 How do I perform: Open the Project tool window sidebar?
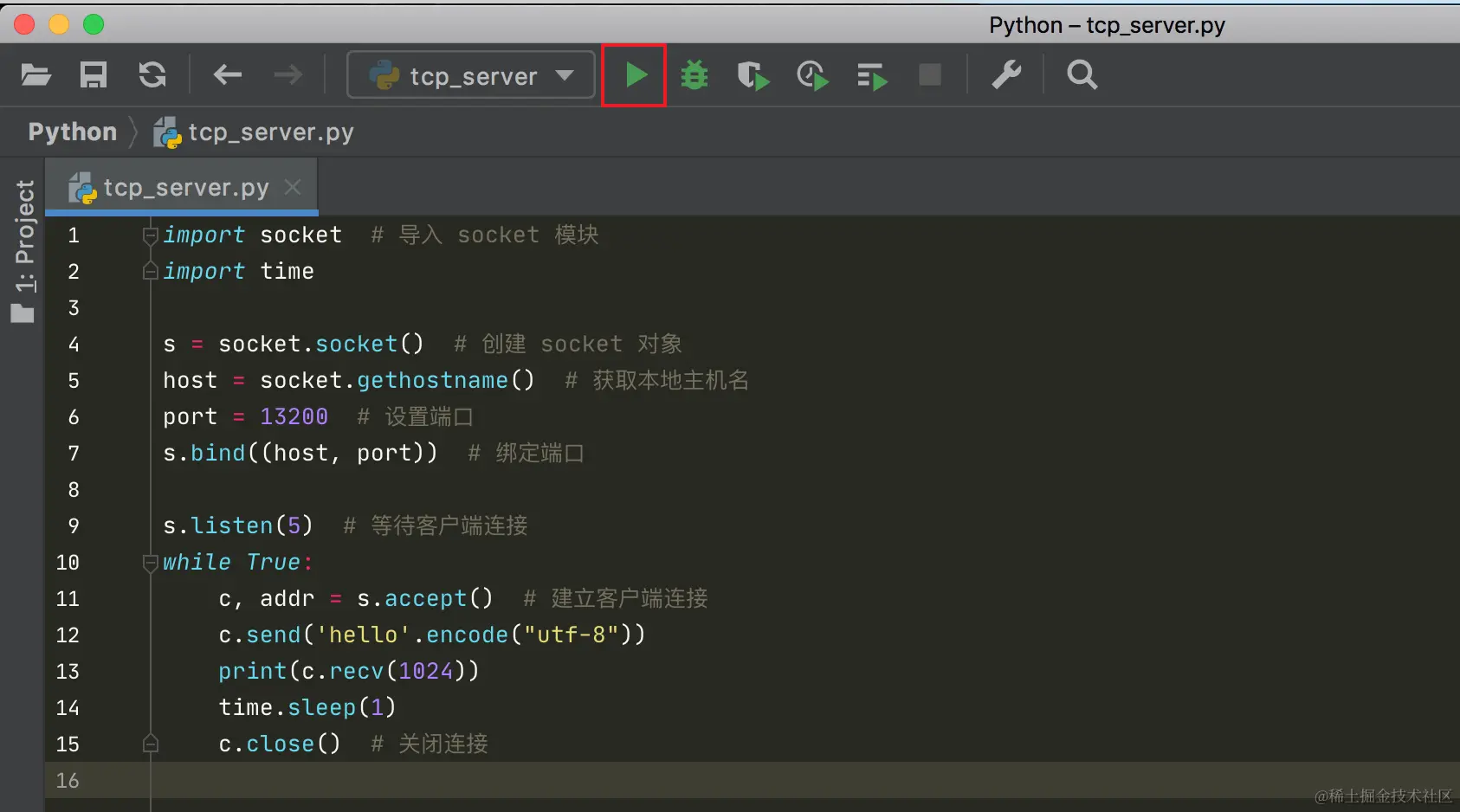(23, 251)
